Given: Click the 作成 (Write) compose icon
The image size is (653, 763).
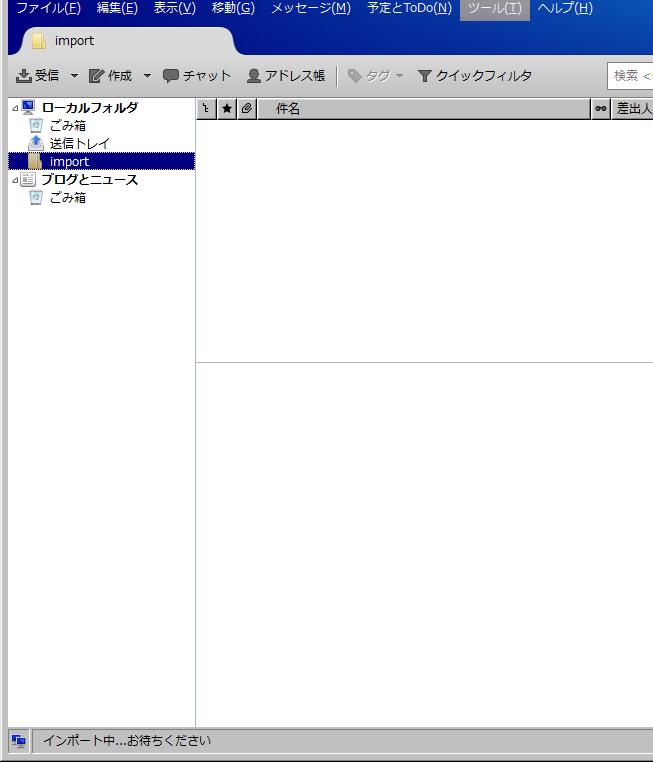Looking at the screenshot, I should [97, 76].
